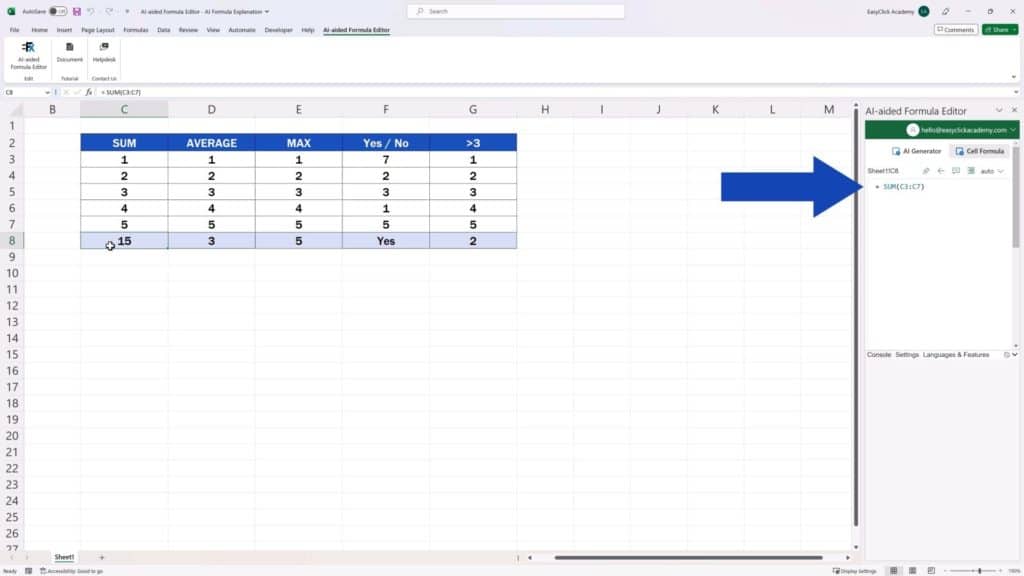Click the EasyClick Academy profile avatar
The height and width of the screenshot is (576, 1024).
coord(923,11)
